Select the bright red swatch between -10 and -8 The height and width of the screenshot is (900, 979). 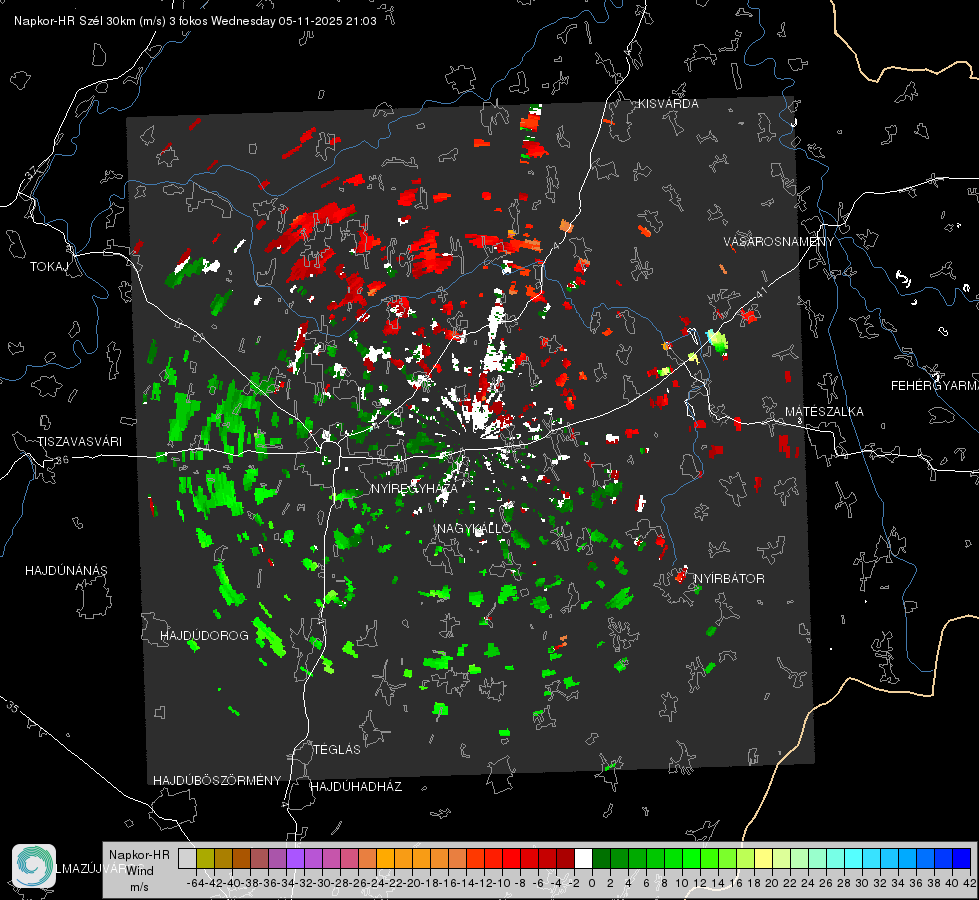point(511,858)
